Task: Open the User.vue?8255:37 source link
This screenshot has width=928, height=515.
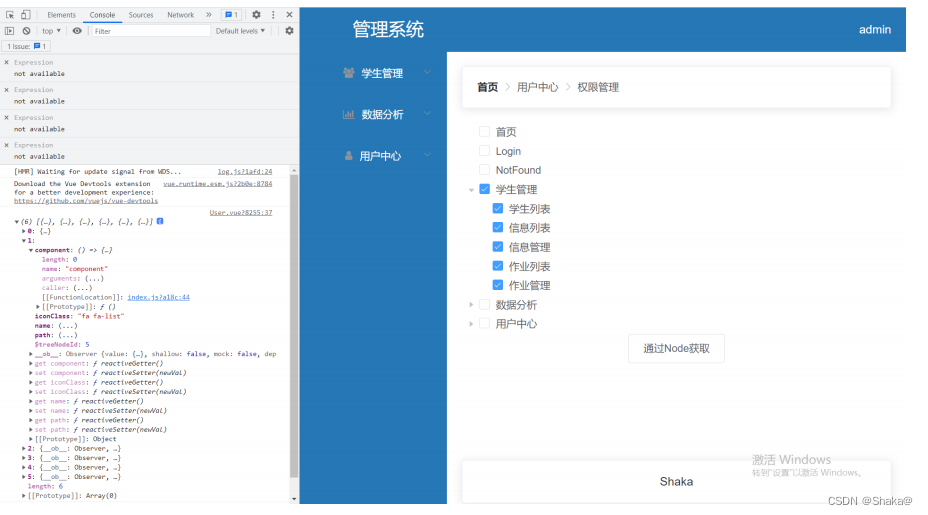Action: [241, 213]
